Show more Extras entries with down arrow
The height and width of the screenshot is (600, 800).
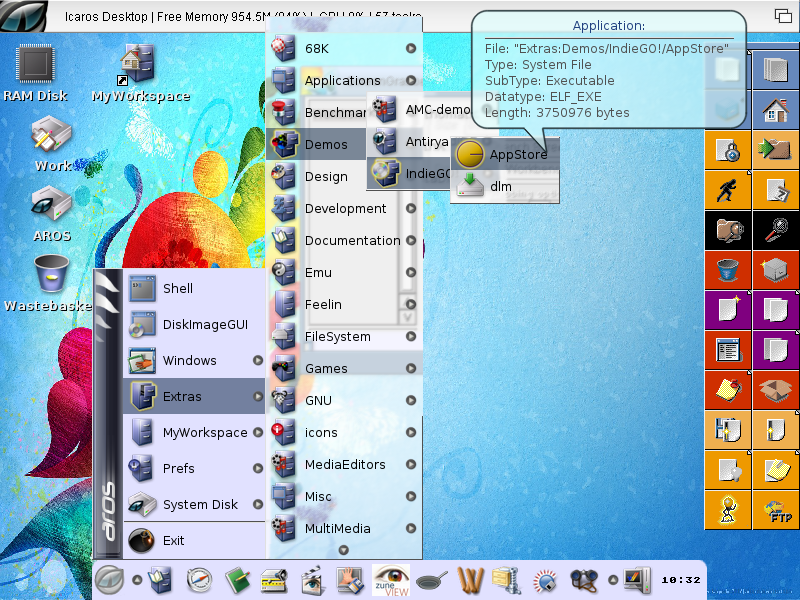coord(344,550)
